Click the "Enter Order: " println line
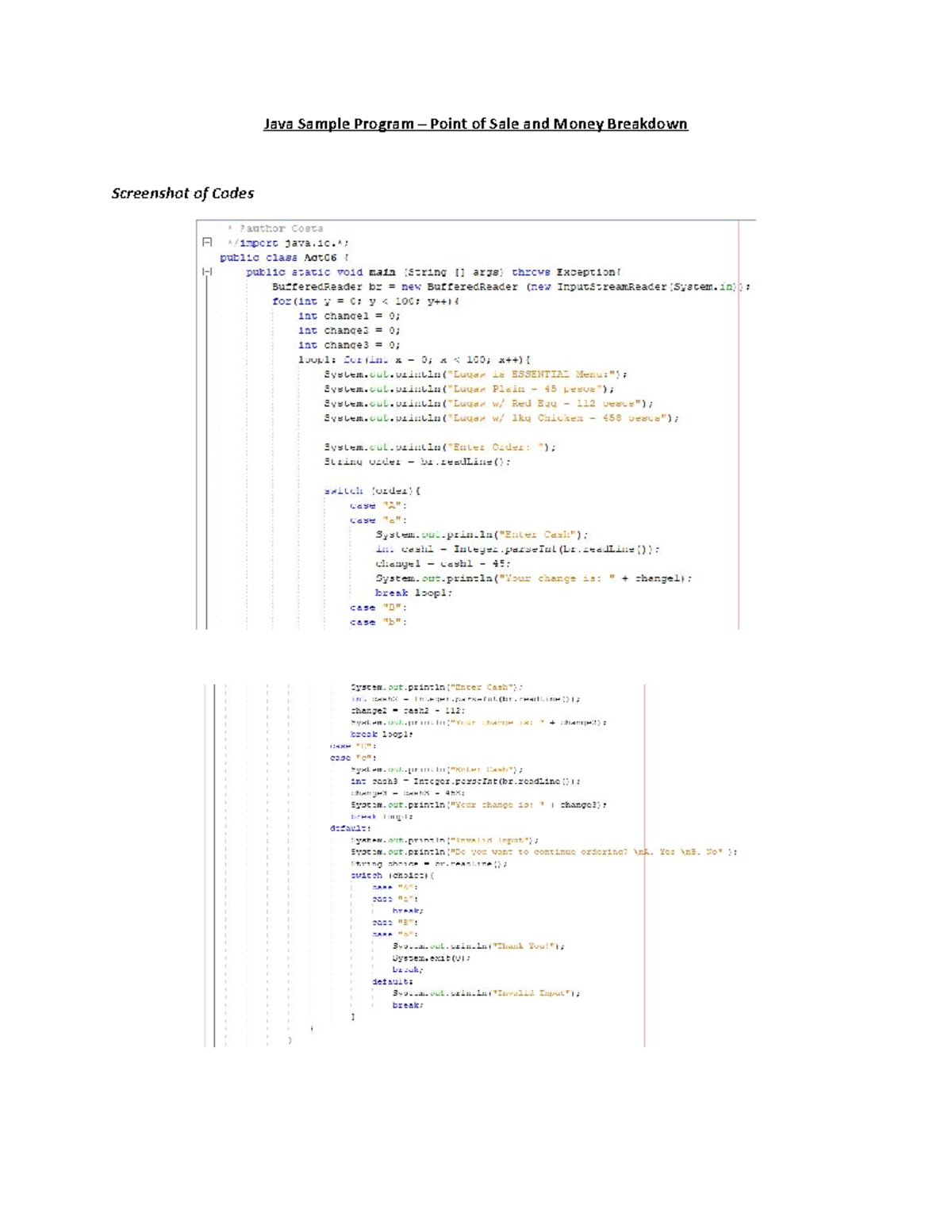Screen dimensions: 952x1232 tap(440, 447)
